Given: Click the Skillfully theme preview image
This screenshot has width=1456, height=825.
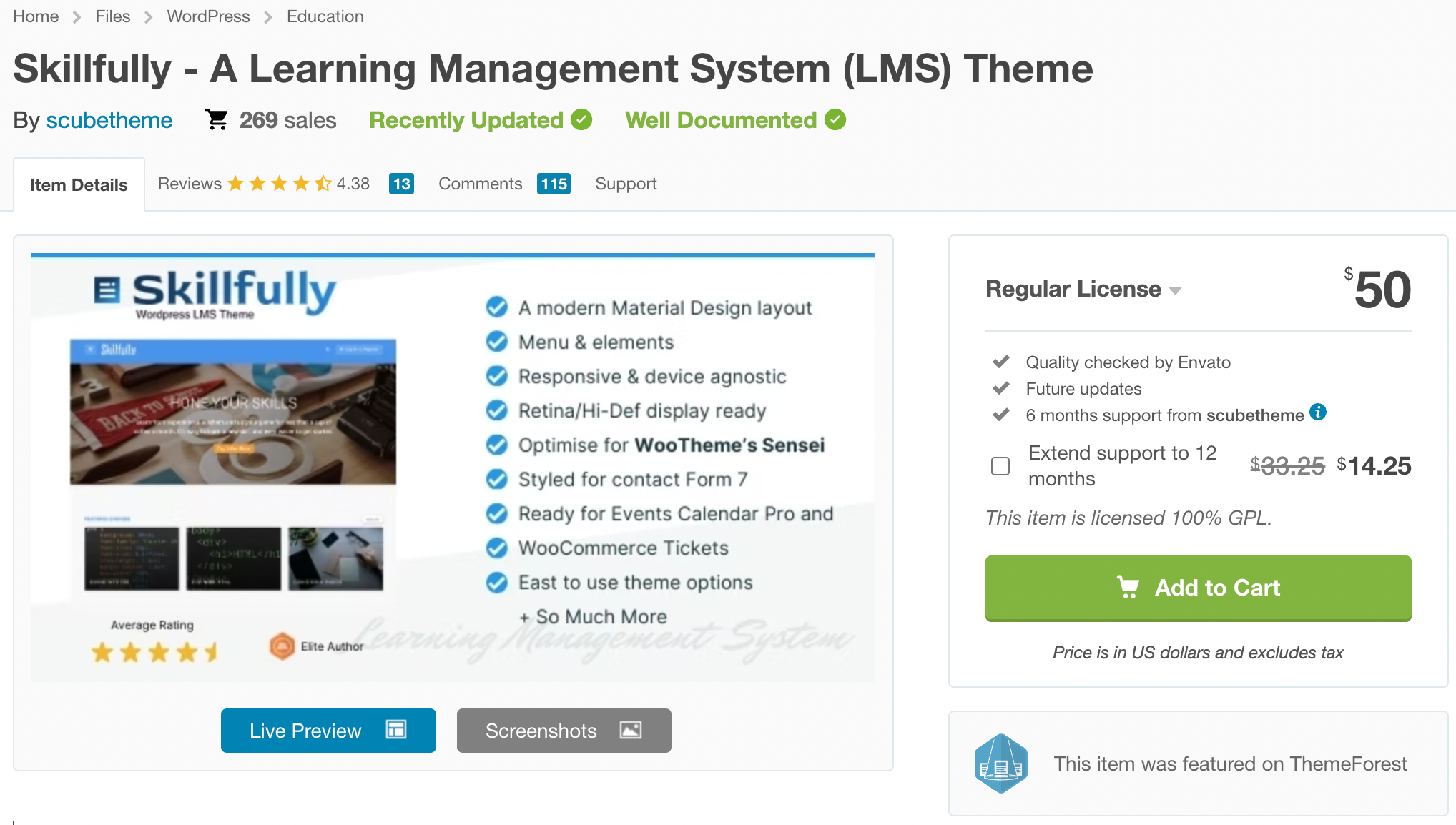Looking at the screenshot, I should 453,468.
